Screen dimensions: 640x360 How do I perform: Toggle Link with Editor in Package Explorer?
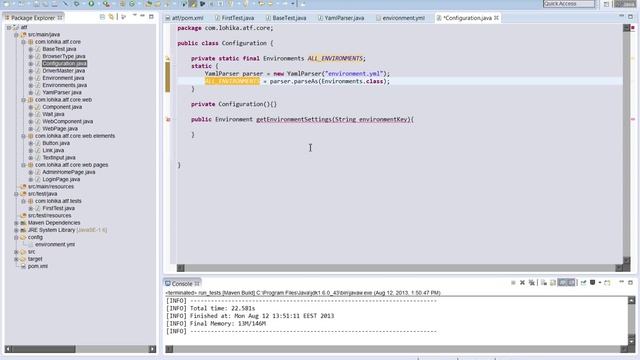point(111,17)
